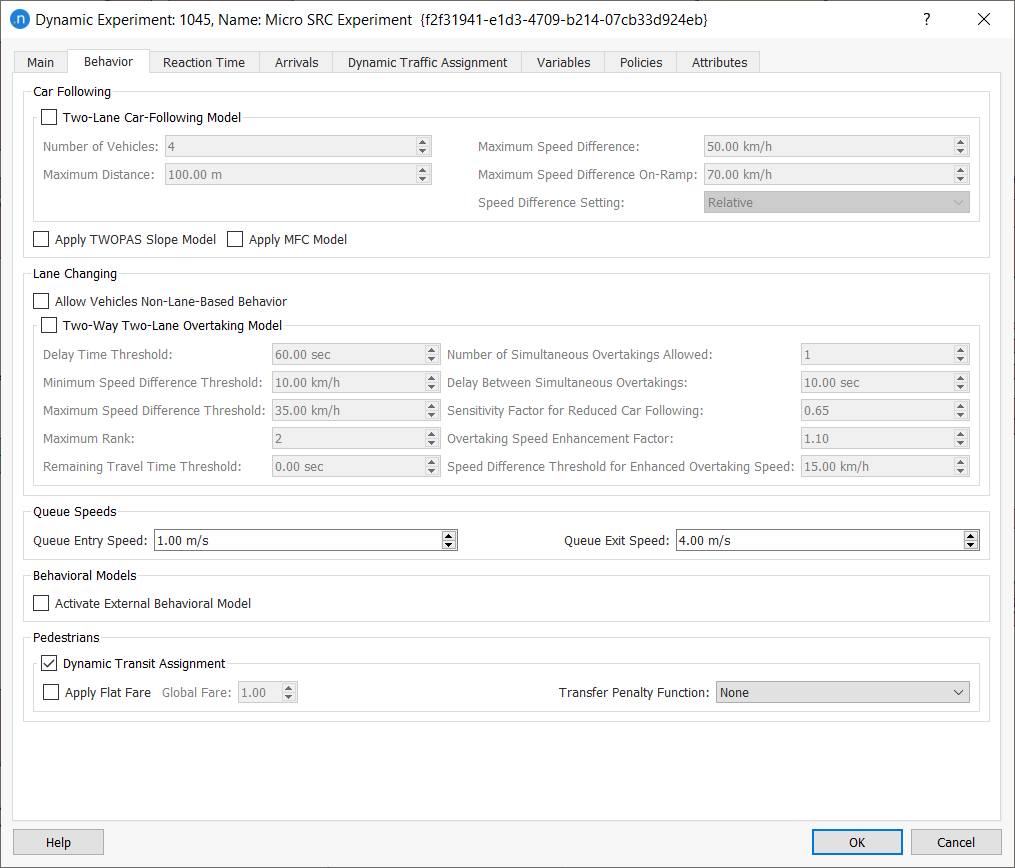1015x868 pixels.
Task: Enable Allow Vehicles Non-Lane-Based Behavior
Action: click(41, 301)
